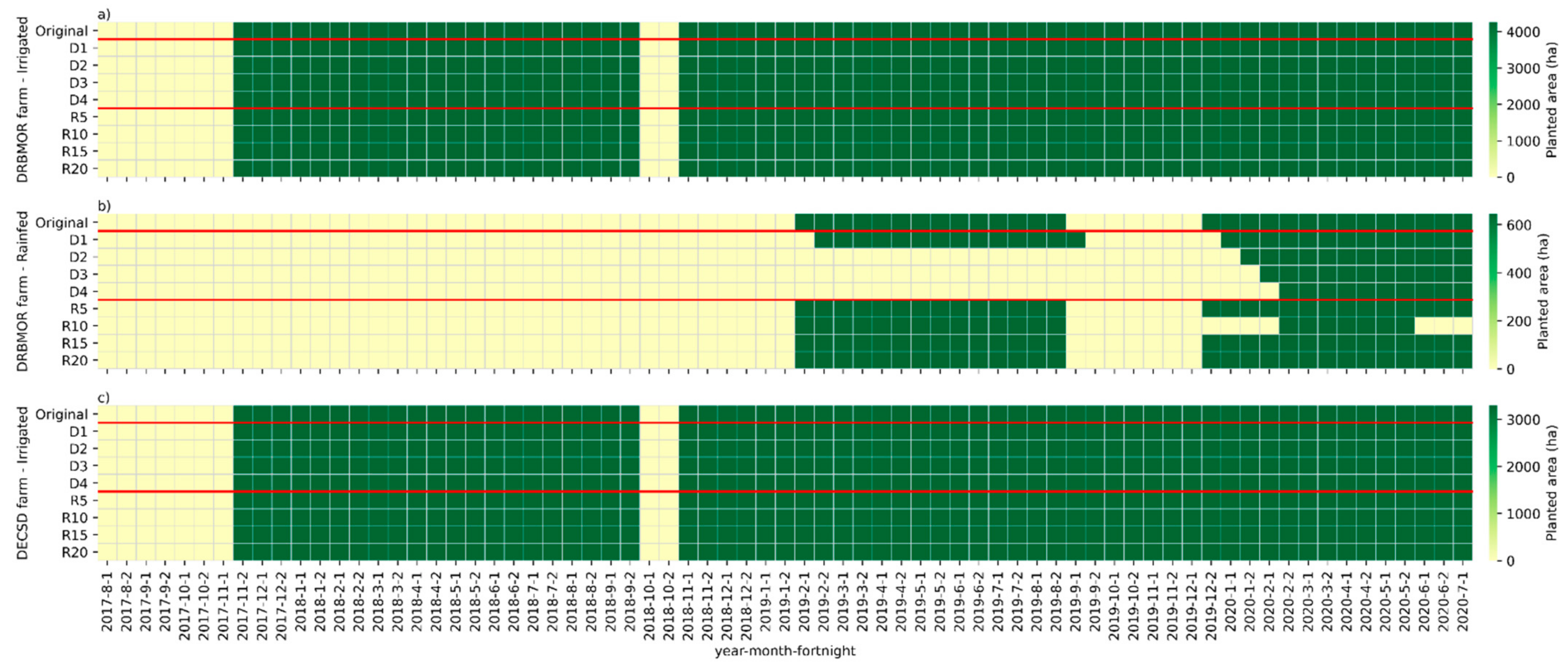The width and height of the screenshot is (1568, 670).
Task: Click the 'a)' panel letter label
Action: 104,14
